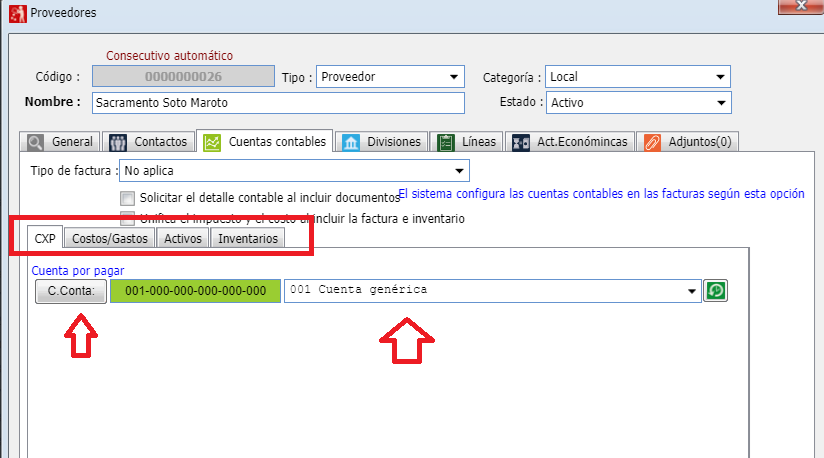Click the Cuenta por pagar label
The height and width of the screenshot is (458, 824).
tap(78, 270)
